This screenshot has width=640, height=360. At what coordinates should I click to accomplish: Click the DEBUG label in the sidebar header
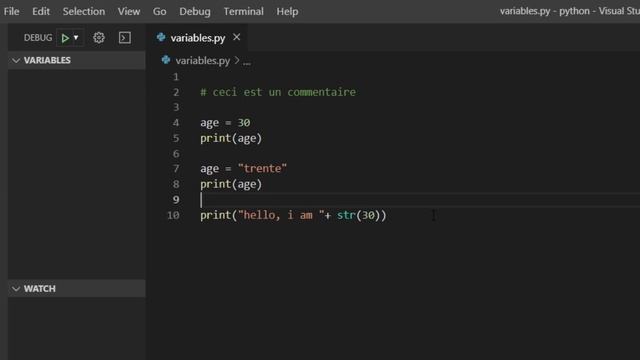point(38,38)
